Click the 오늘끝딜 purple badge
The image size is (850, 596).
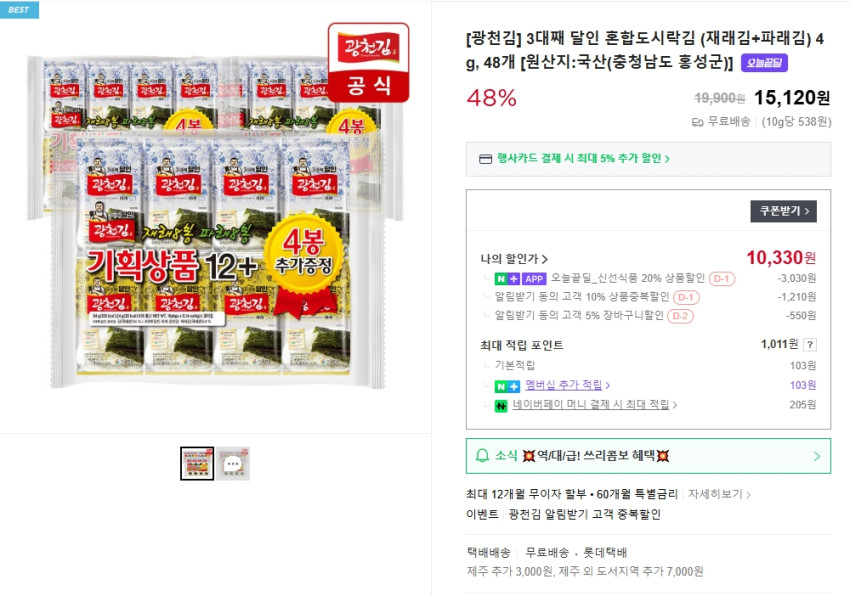[x=764, y=63]
